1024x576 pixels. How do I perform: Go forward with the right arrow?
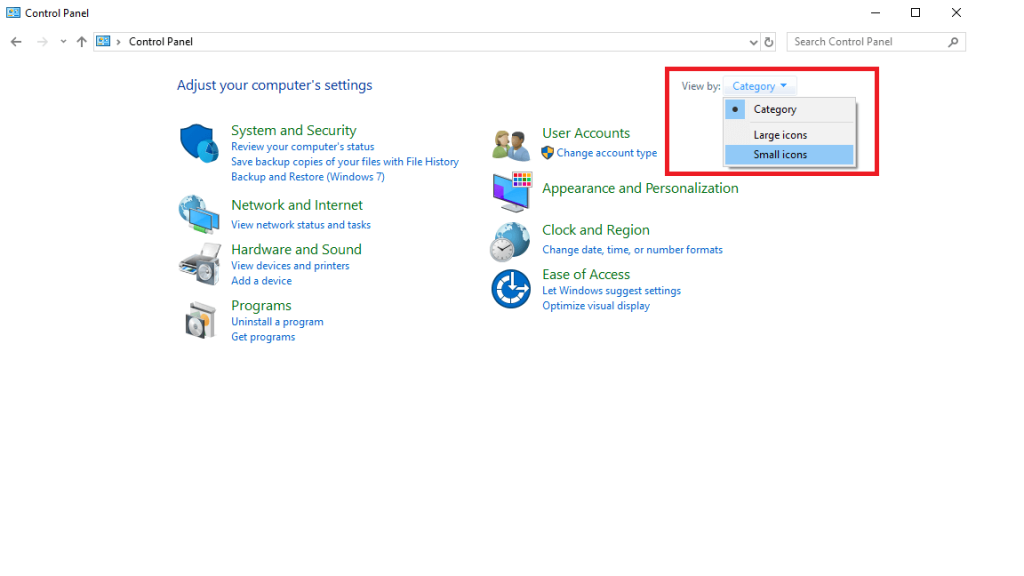click(x=42, y=42)
